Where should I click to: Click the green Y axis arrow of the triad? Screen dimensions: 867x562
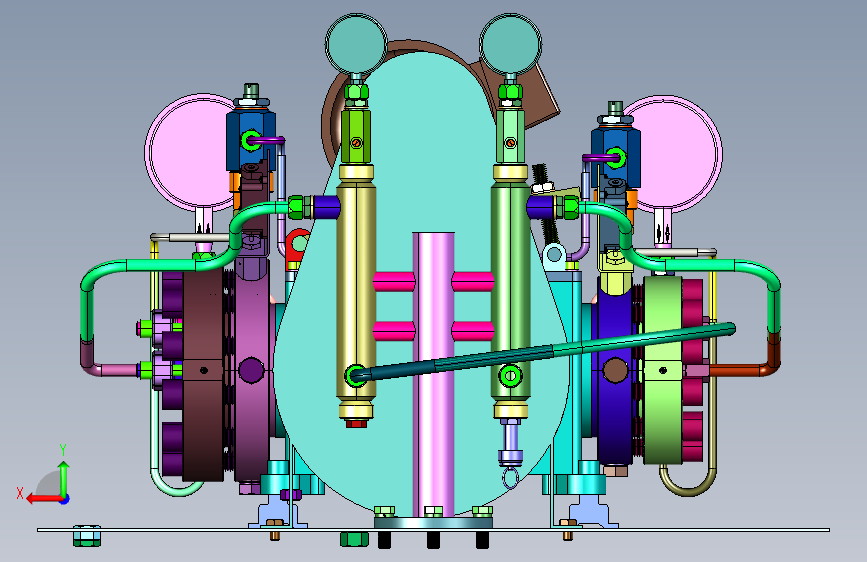tap(64, 477)
